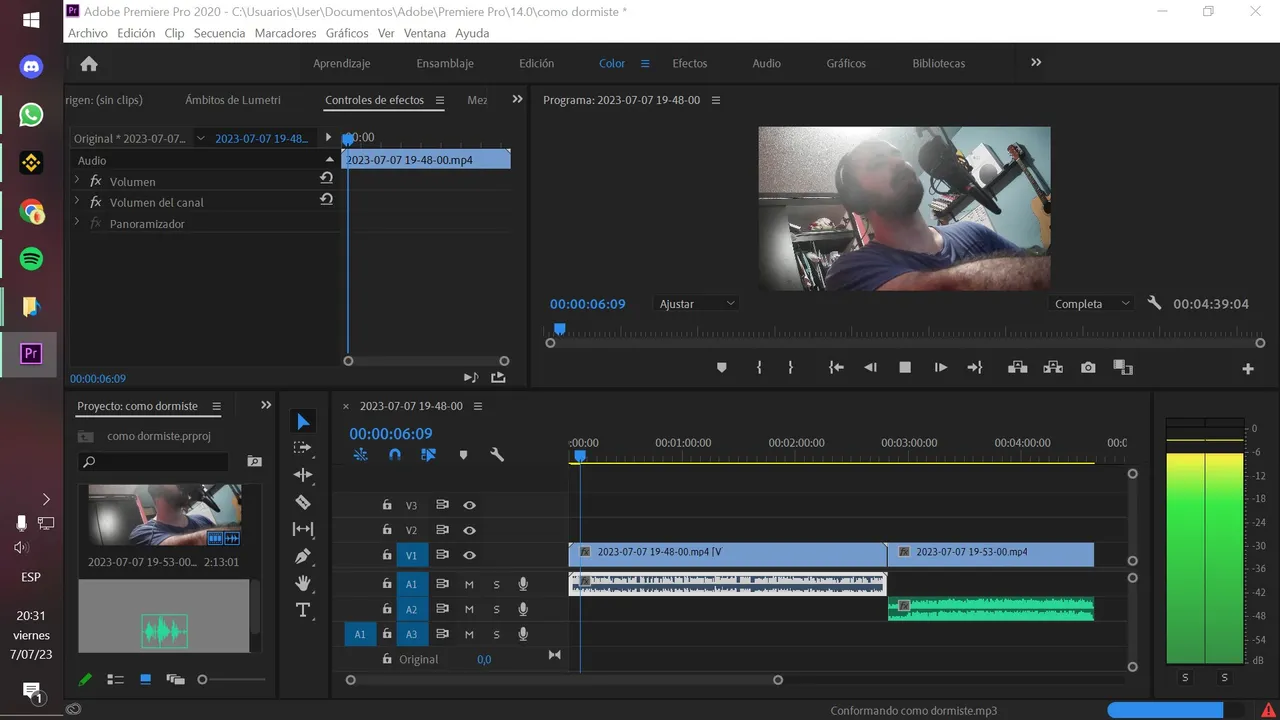
Task: Export frame with camera icon
Action: [x=1088, y=368]
